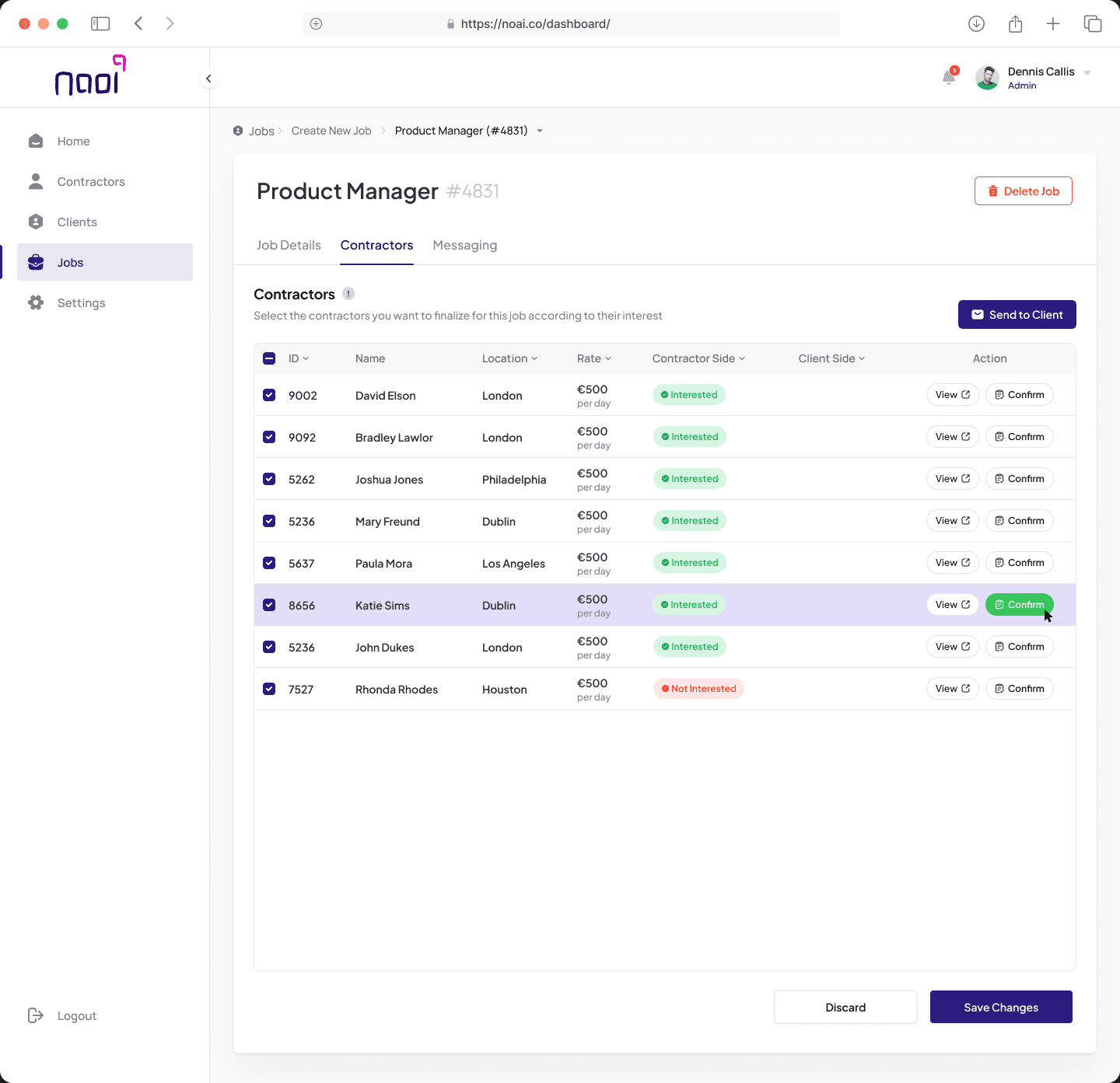Go back using the browser back arrow
Viewport: 1120px width, 1083px height.
pyautogui.click(x=138, y=23)
